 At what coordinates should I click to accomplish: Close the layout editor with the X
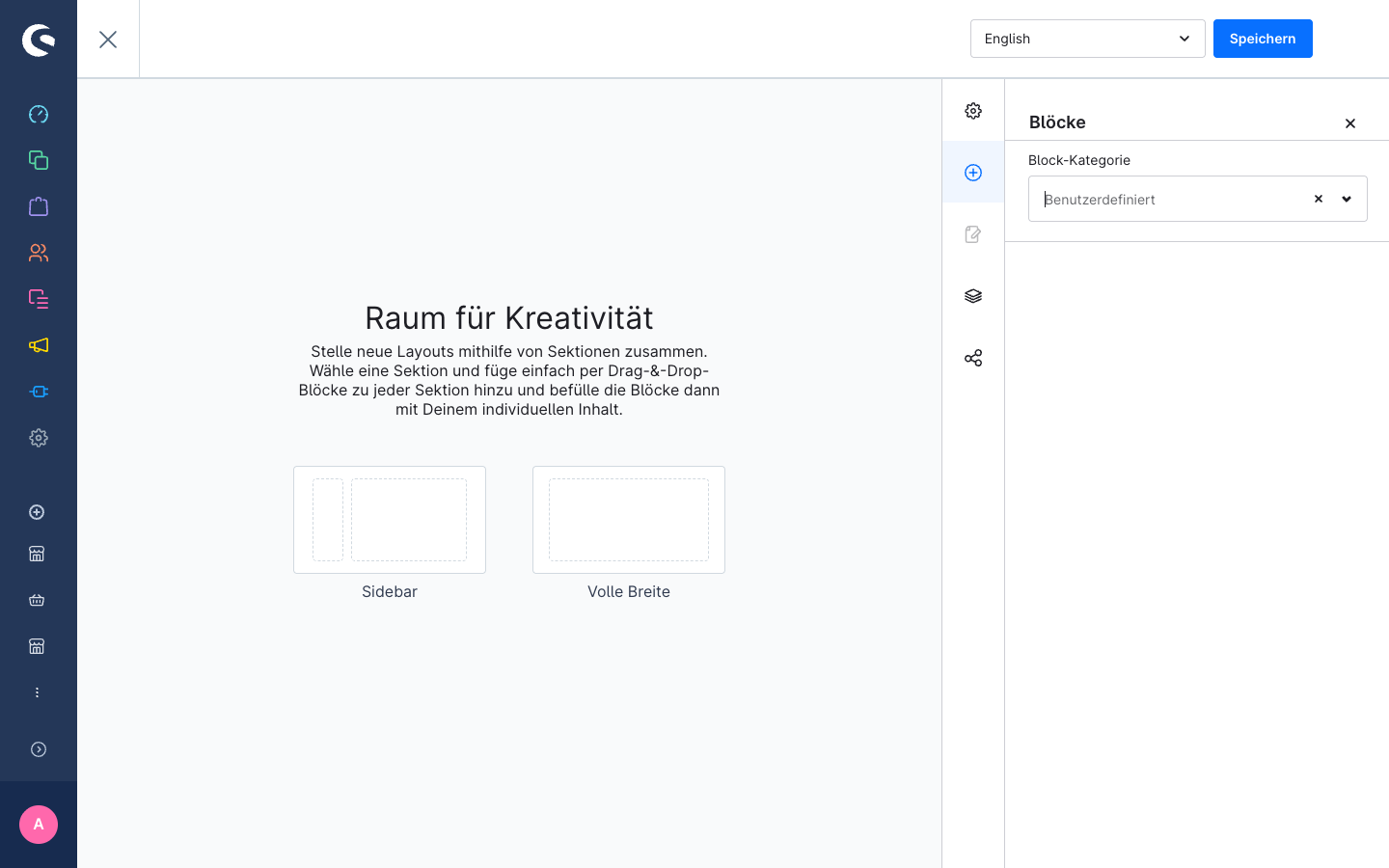108,40
